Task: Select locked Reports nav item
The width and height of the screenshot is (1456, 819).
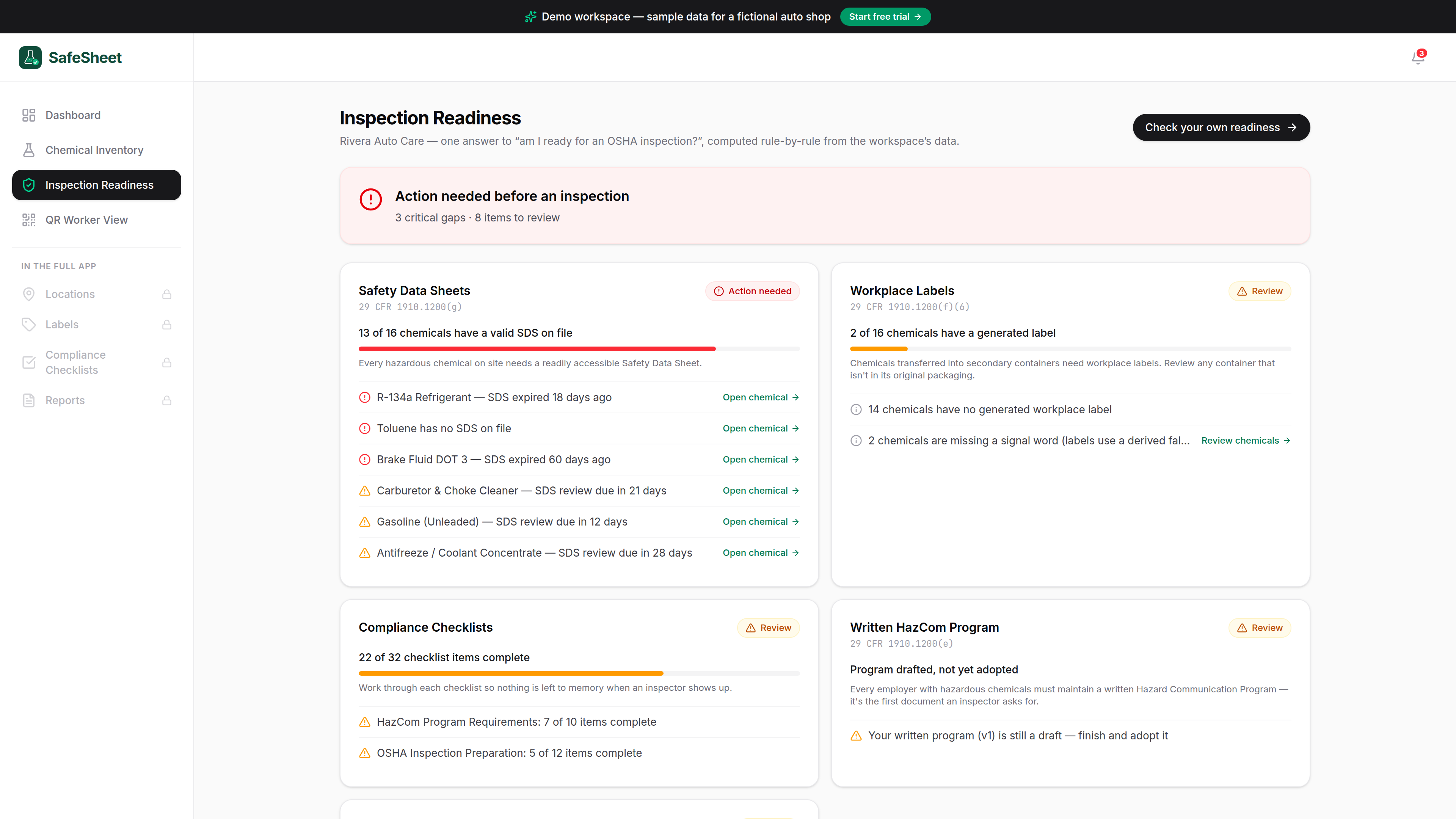Action: pos(97,400)
